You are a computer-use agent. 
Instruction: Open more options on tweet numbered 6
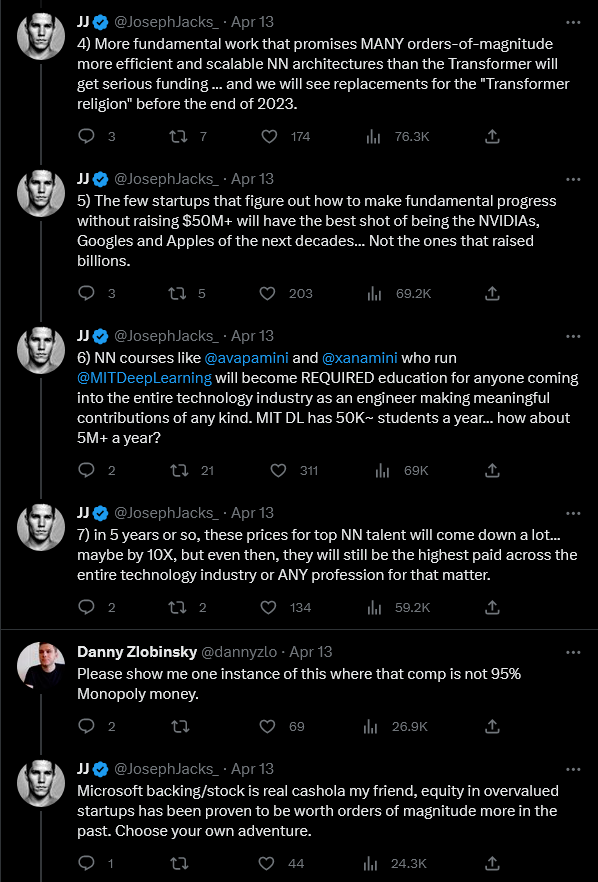(x=573, y=336)
